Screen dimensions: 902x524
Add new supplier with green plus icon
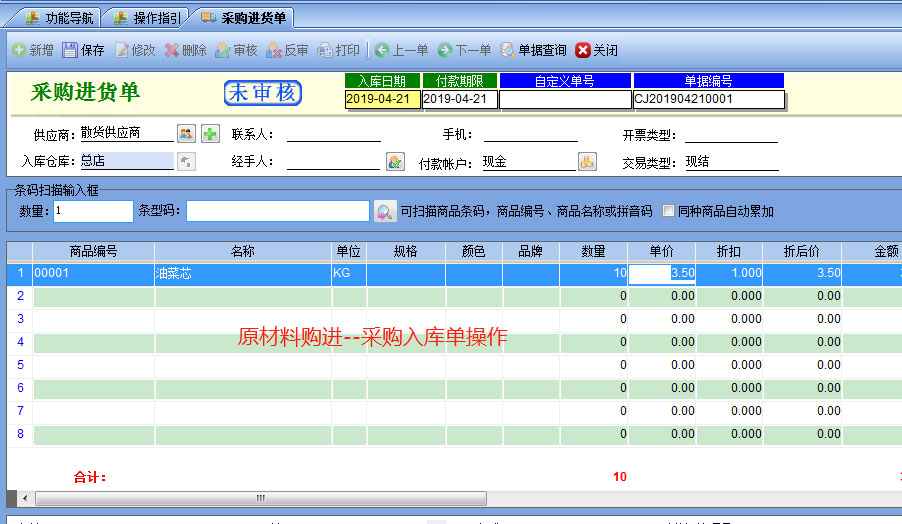[210, 133]
